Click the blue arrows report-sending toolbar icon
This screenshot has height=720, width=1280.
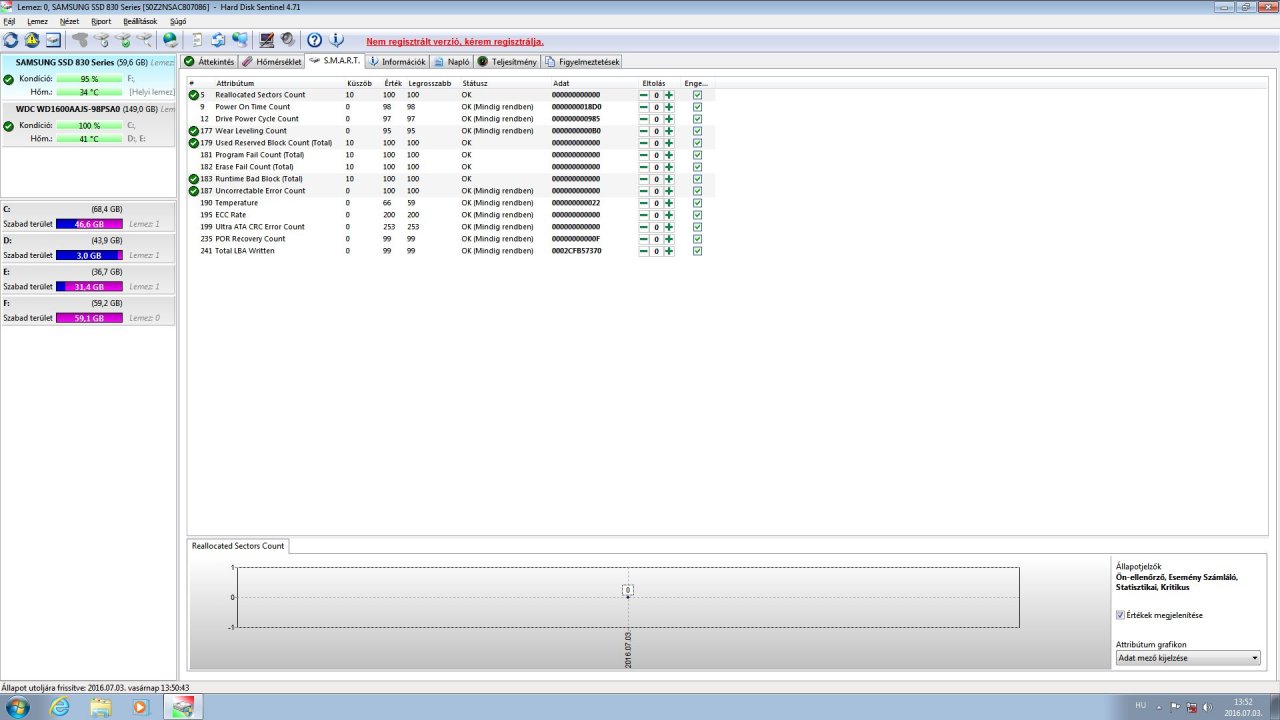tap(218, 40)
